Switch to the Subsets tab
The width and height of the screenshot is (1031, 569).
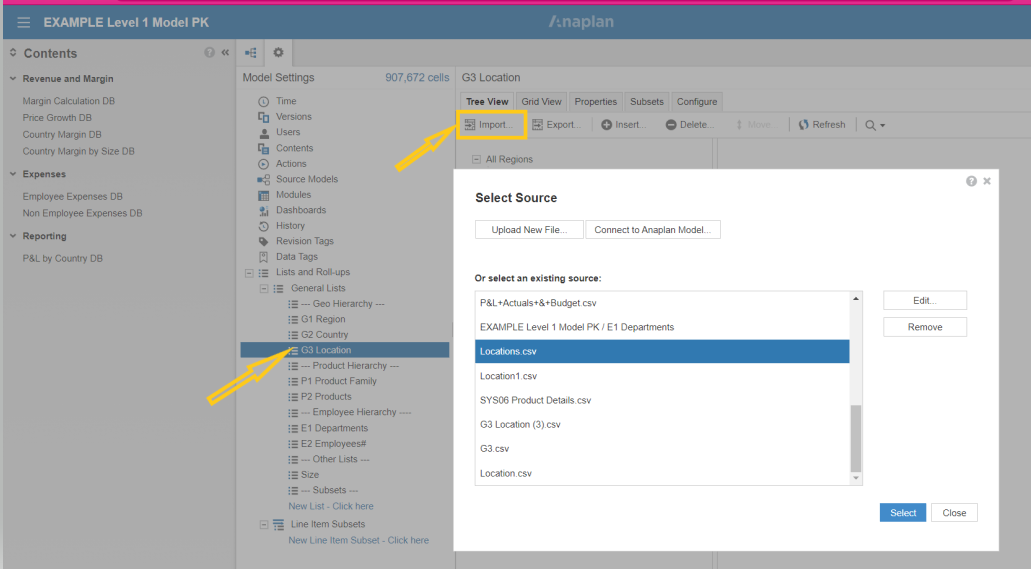point(647,101)
